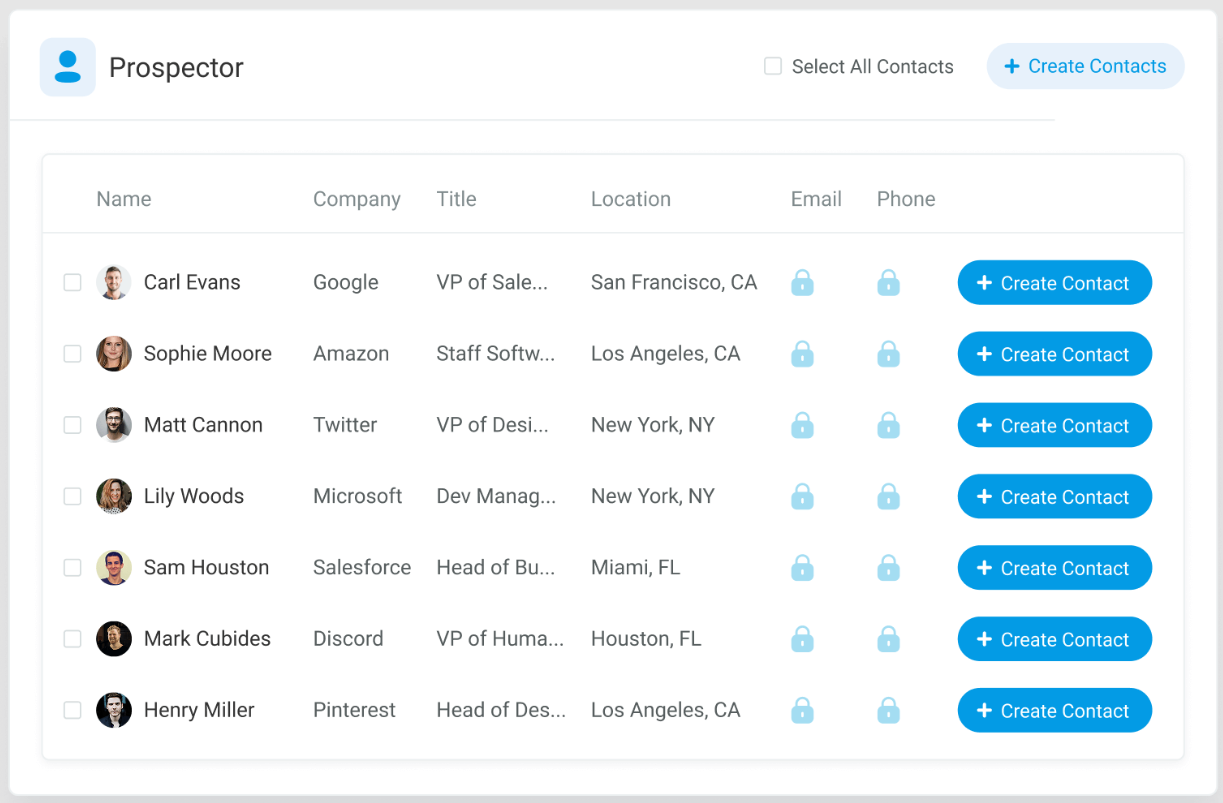This screenshot has height=803, width=1223.
Task: Click the name Carl Evans
Action: (x=192, y=282)
